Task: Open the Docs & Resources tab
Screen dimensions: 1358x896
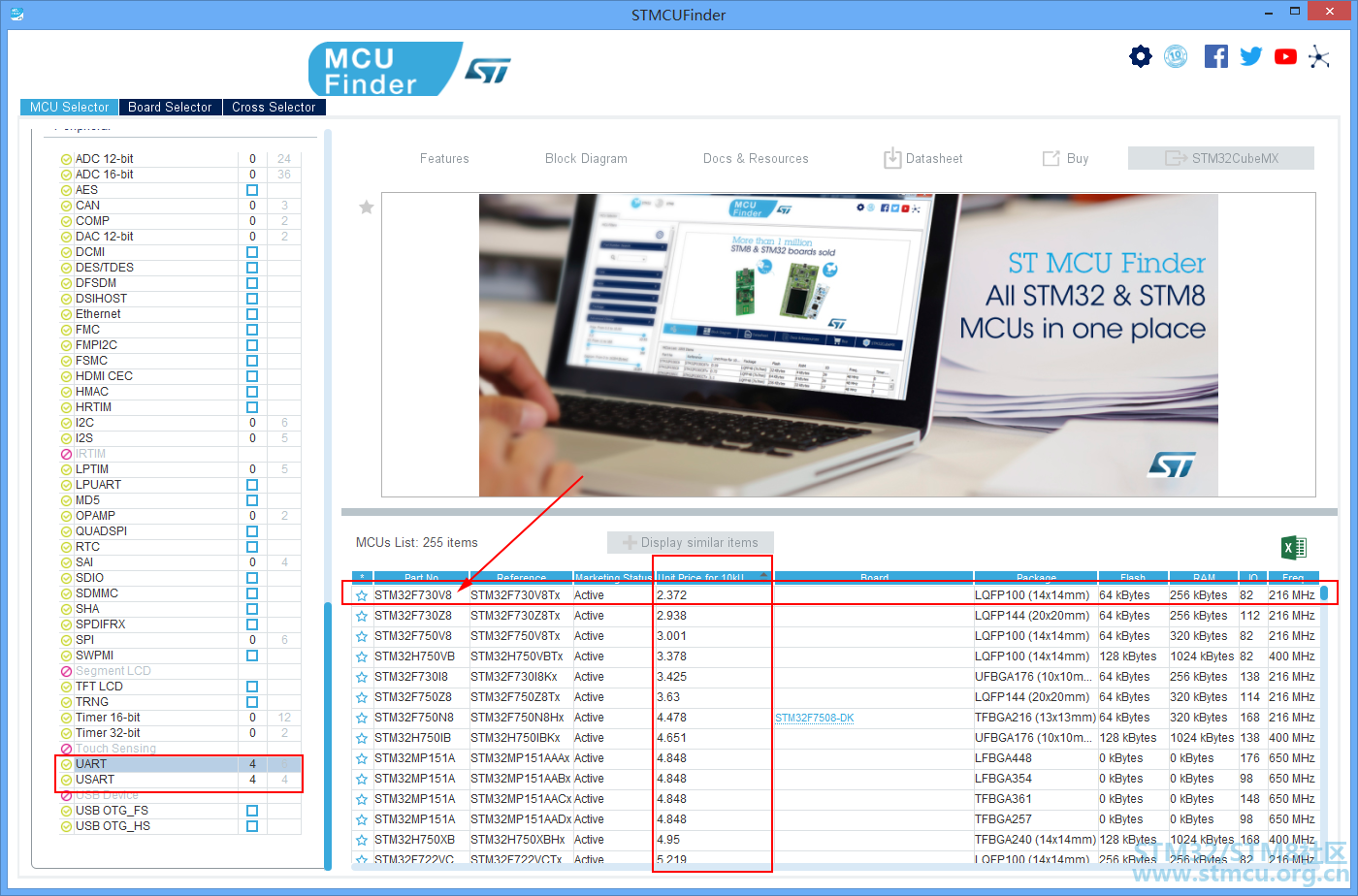Action: coord(756,159)
